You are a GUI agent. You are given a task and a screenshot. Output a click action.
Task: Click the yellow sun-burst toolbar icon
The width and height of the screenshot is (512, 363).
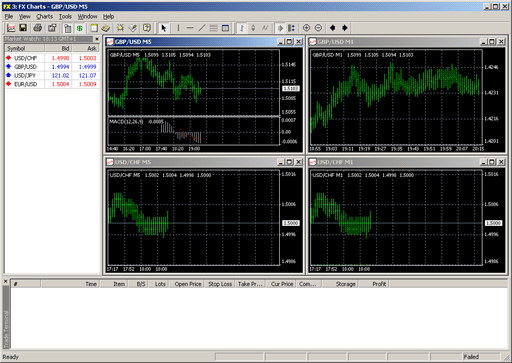click(x=120, y=28)
